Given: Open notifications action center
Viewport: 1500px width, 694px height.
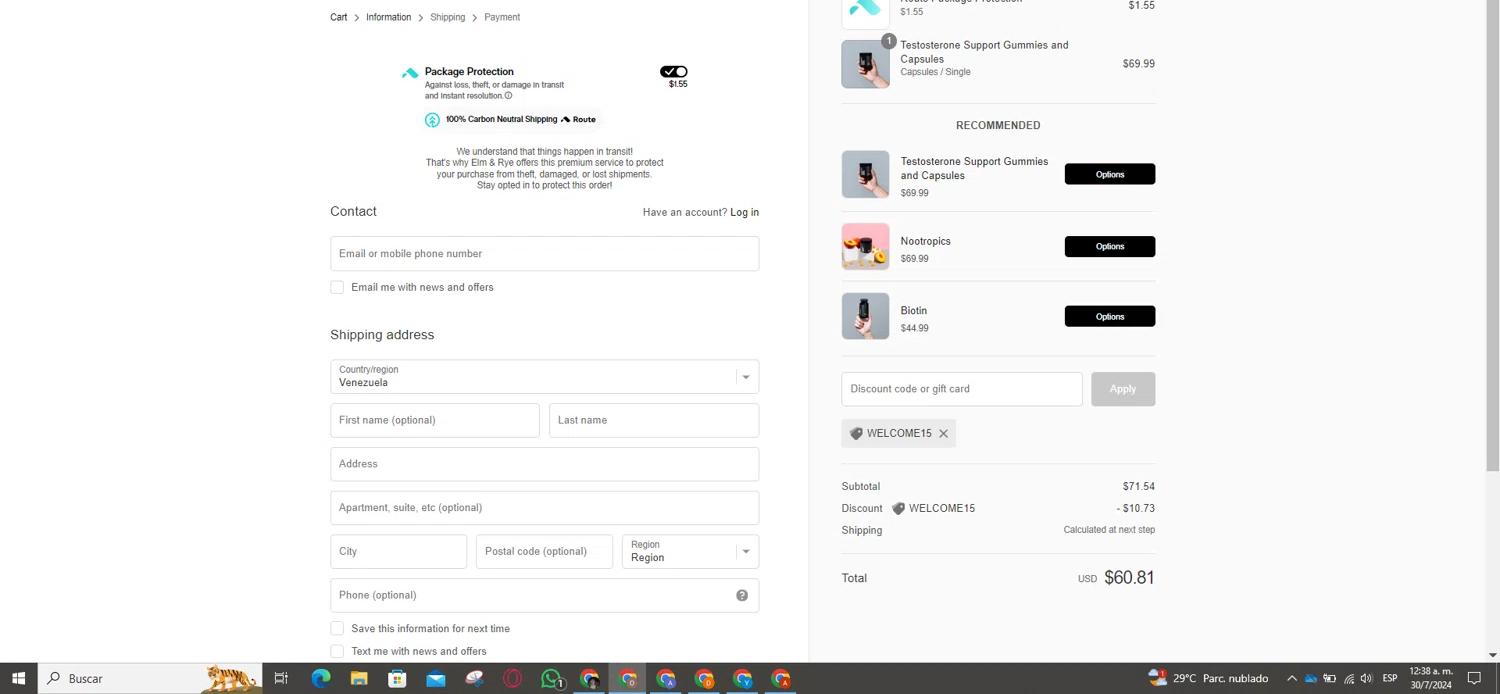Looking at the screenshot, I should pos(1474,678).
